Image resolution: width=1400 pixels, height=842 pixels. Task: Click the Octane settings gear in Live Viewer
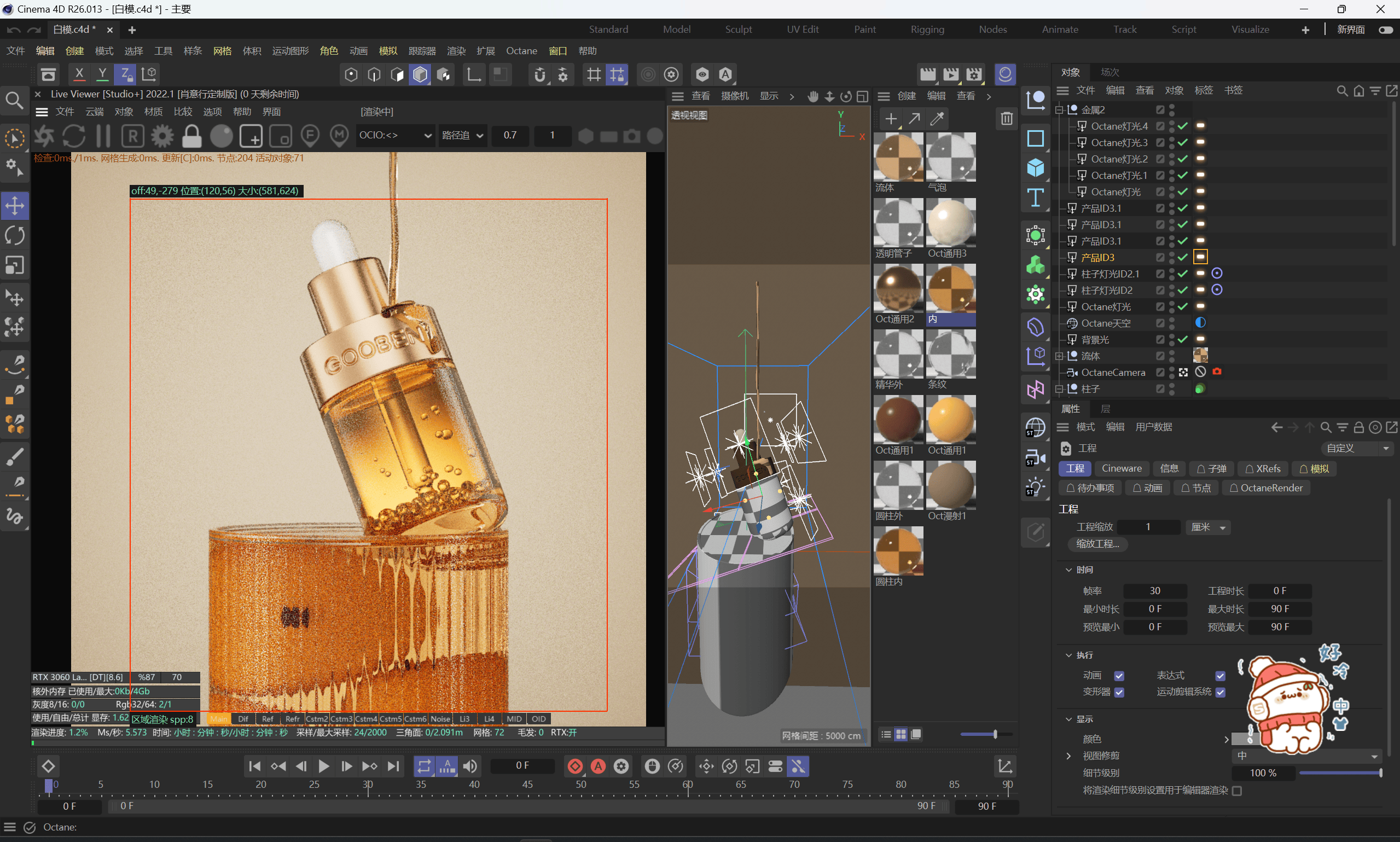coord(162,136)
